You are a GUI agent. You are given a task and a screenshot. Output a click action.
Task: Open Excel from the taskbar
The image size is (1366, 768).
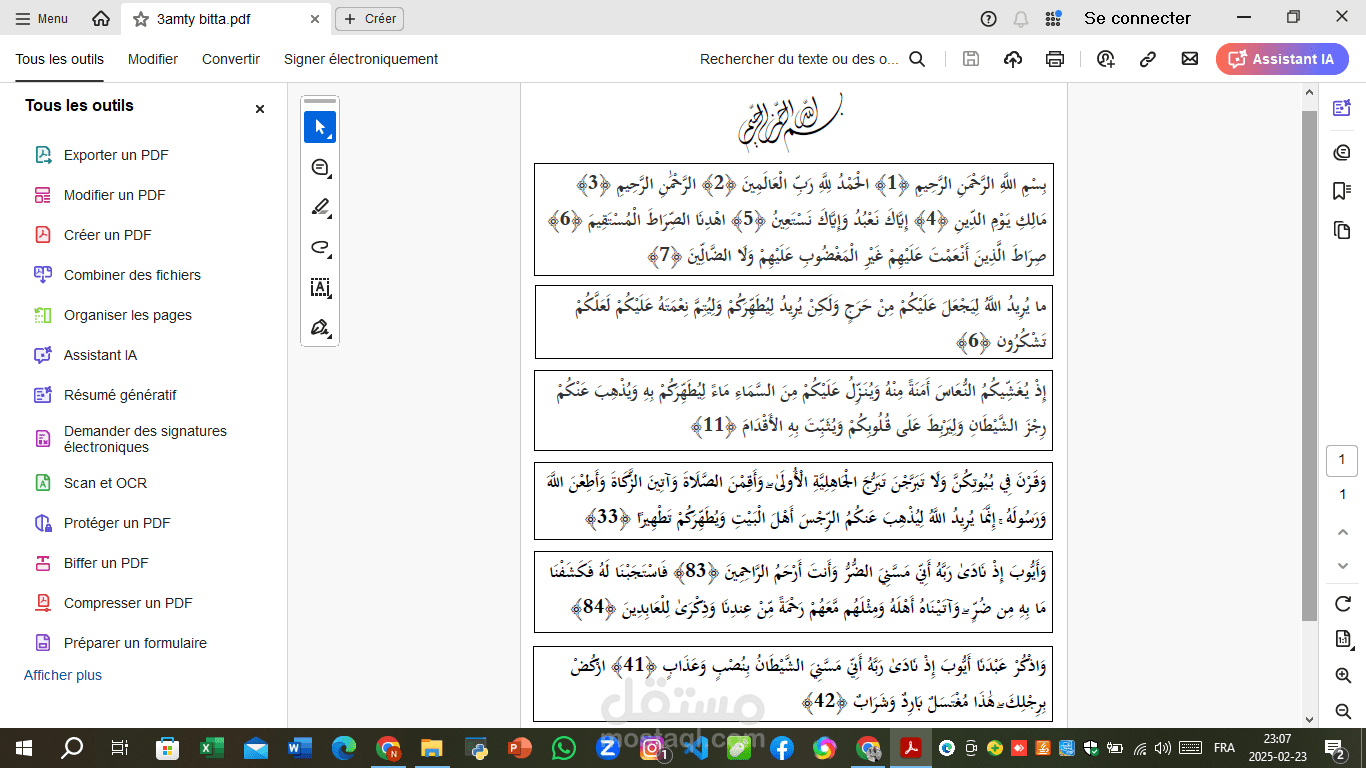tap(212, 748)
